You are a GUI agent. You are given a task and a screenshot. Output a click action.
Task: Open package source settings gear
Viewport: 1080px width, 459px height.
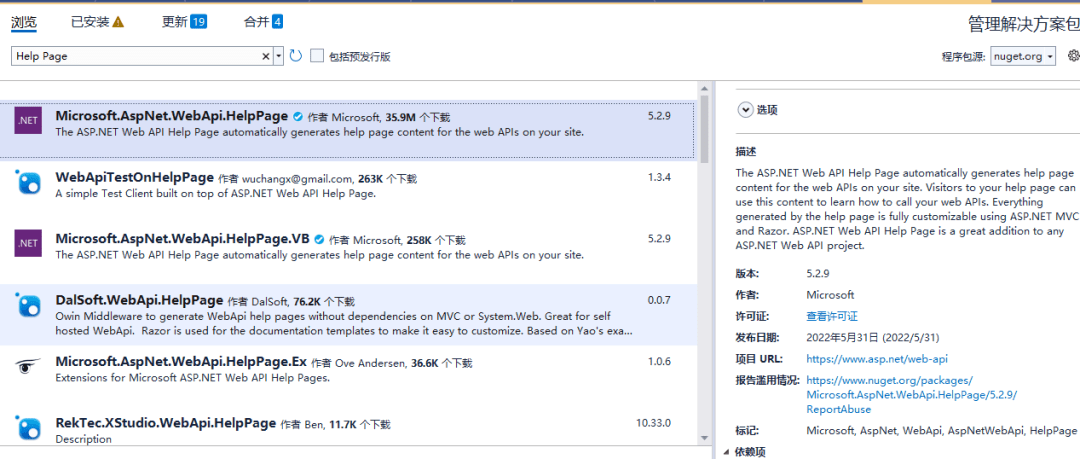1073,56
